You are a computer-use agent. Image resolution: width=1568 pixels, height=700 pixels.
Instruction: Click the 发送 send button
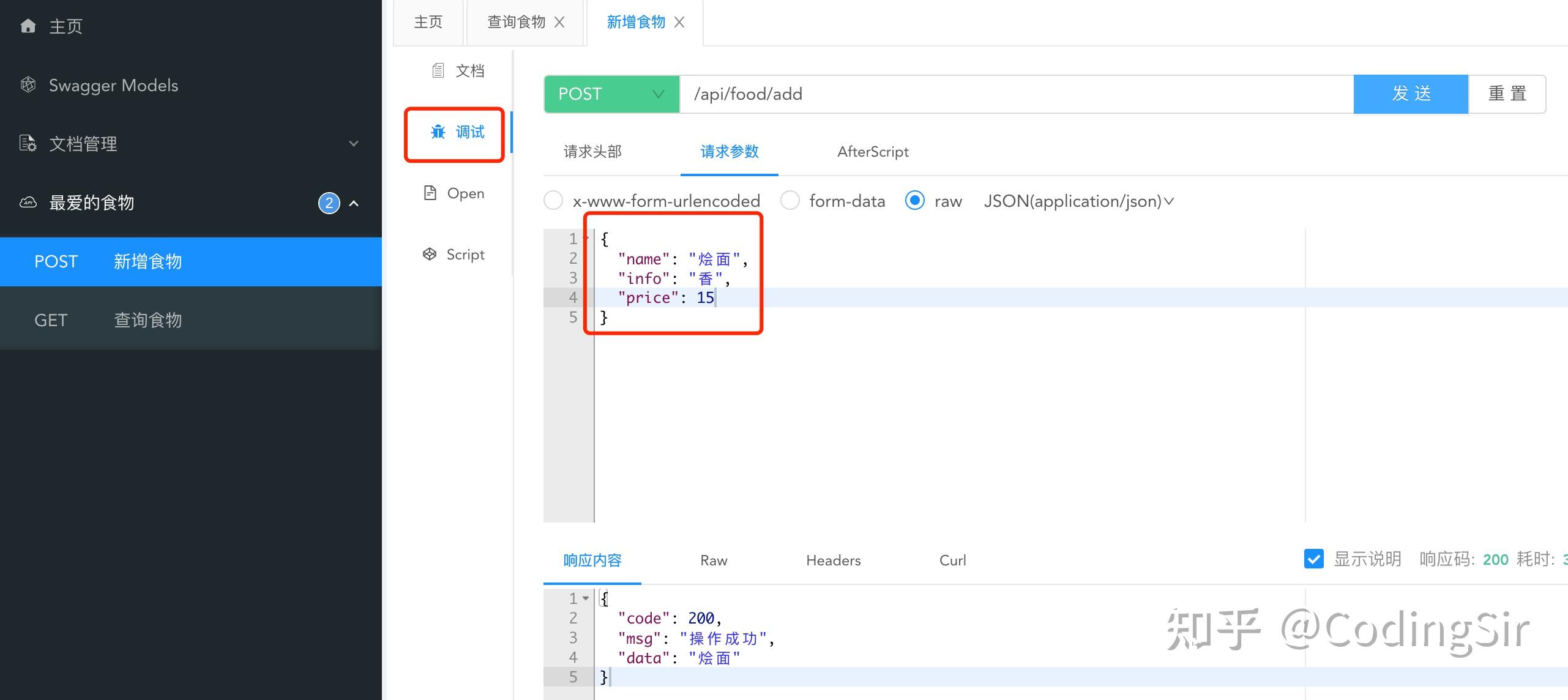pos(1410,94)
